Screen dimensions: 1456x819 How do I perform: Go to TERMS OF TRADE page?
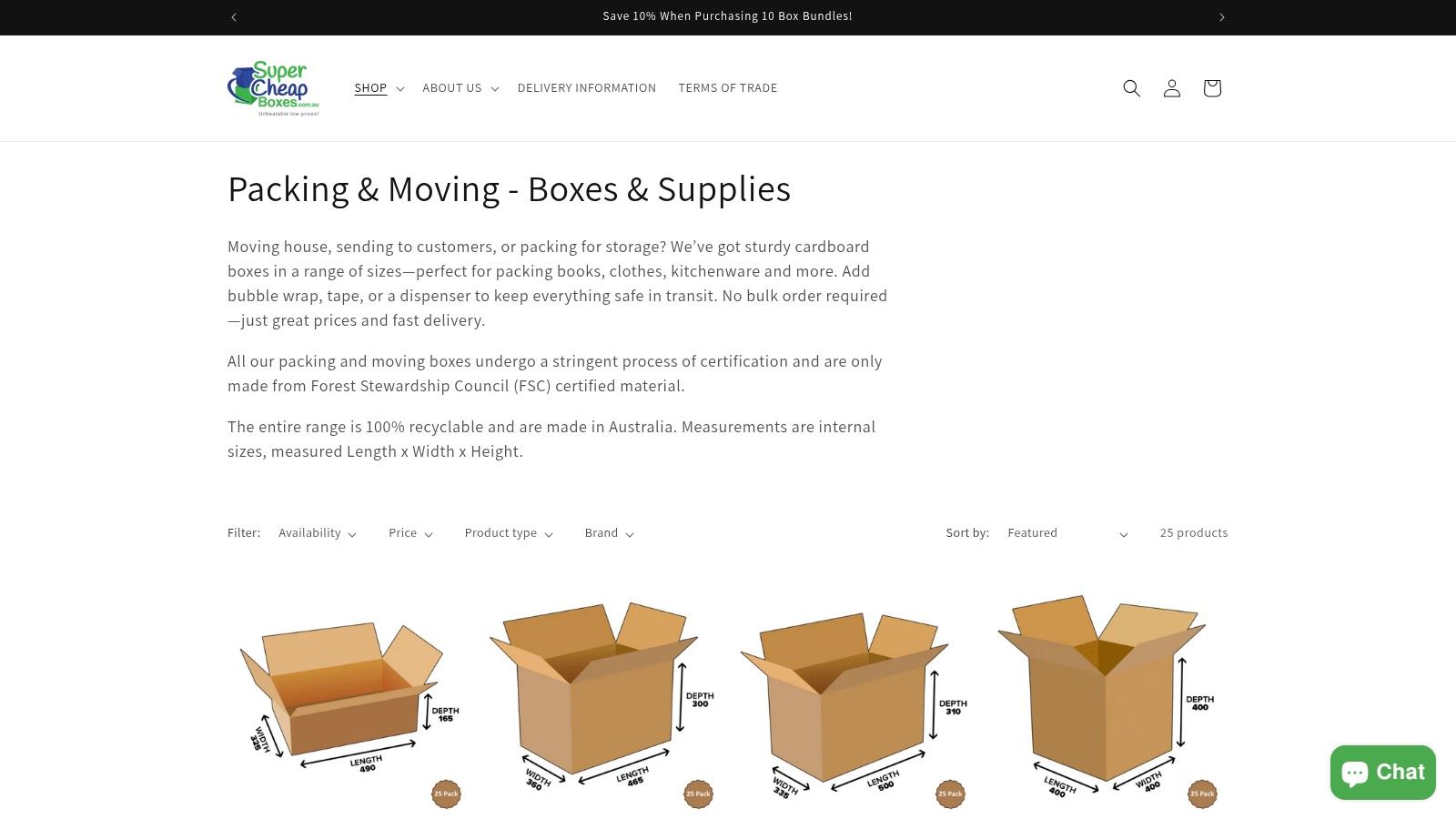pyautogui.click(x=728, y=88)
